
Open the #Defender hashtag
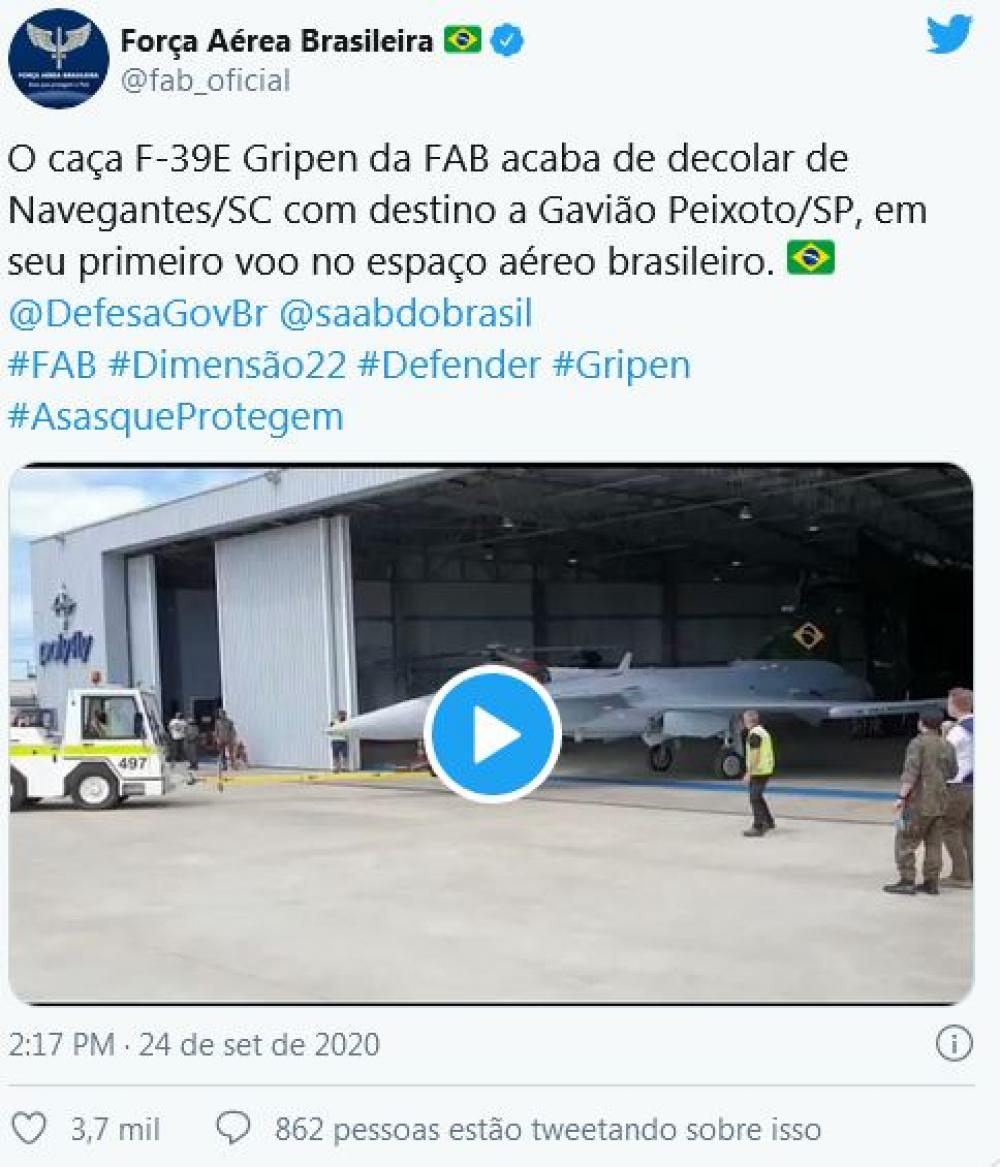[449, 365]
